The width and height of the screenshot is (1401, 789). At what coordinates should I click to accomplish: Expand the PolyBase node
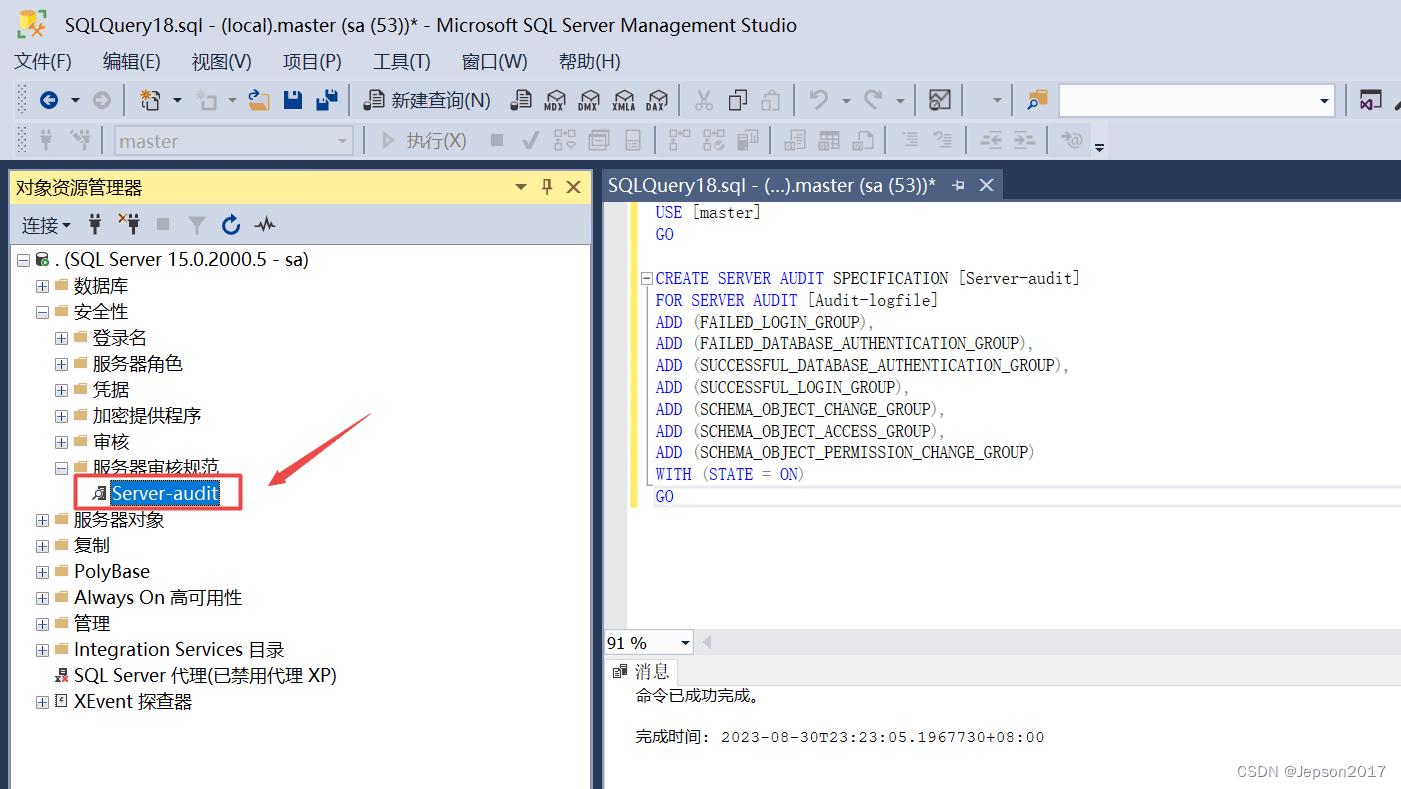click(42, 572)
